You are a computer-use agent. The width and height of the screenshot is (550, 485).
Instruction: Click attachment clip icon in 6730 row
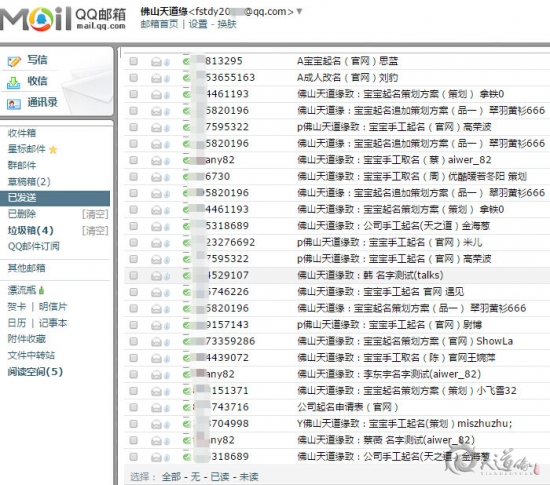pyautogui.click(x=167, y=177)
